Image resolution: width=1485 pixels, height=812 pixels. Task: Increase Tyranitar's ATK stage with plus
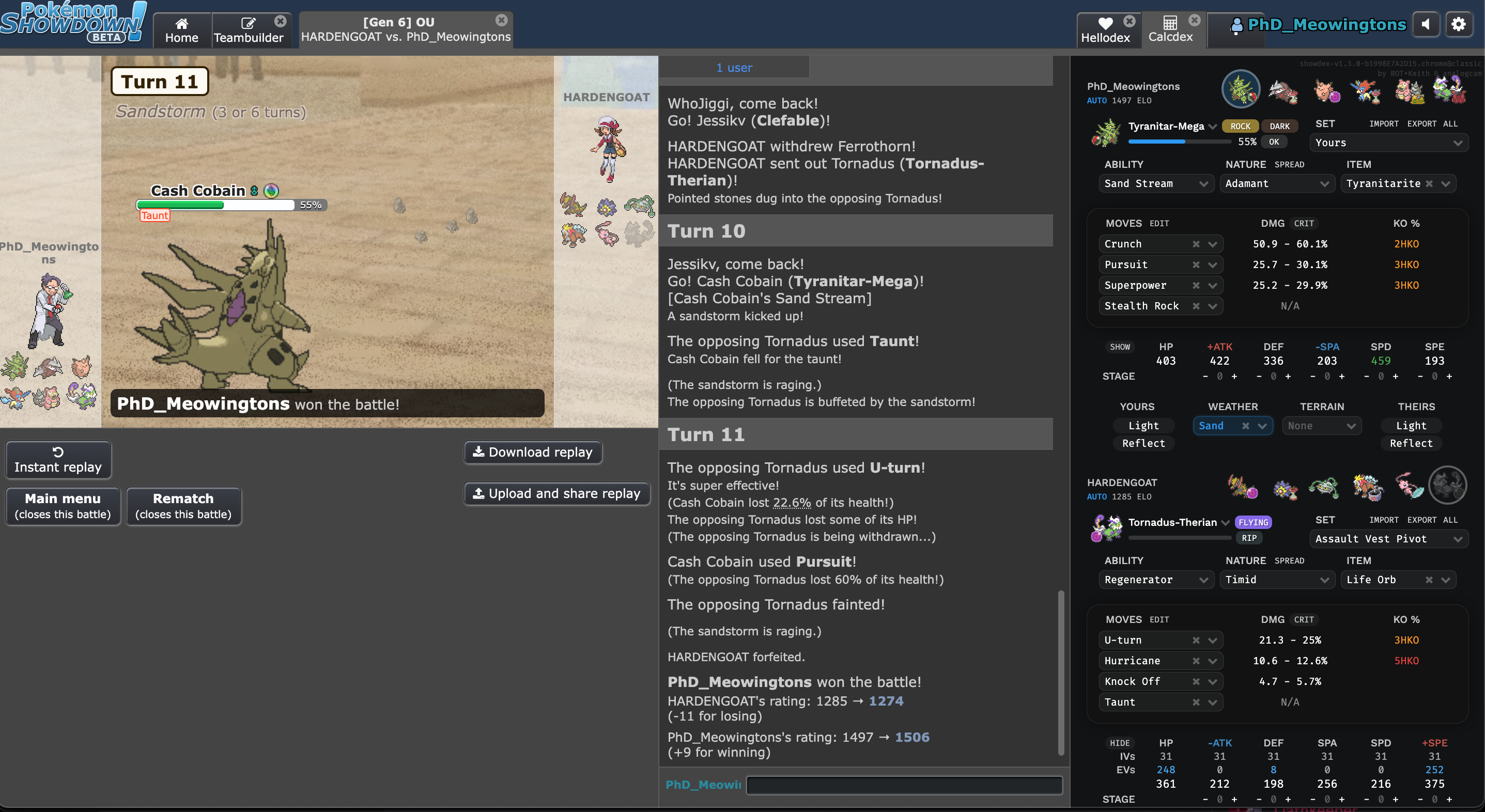1234,377
